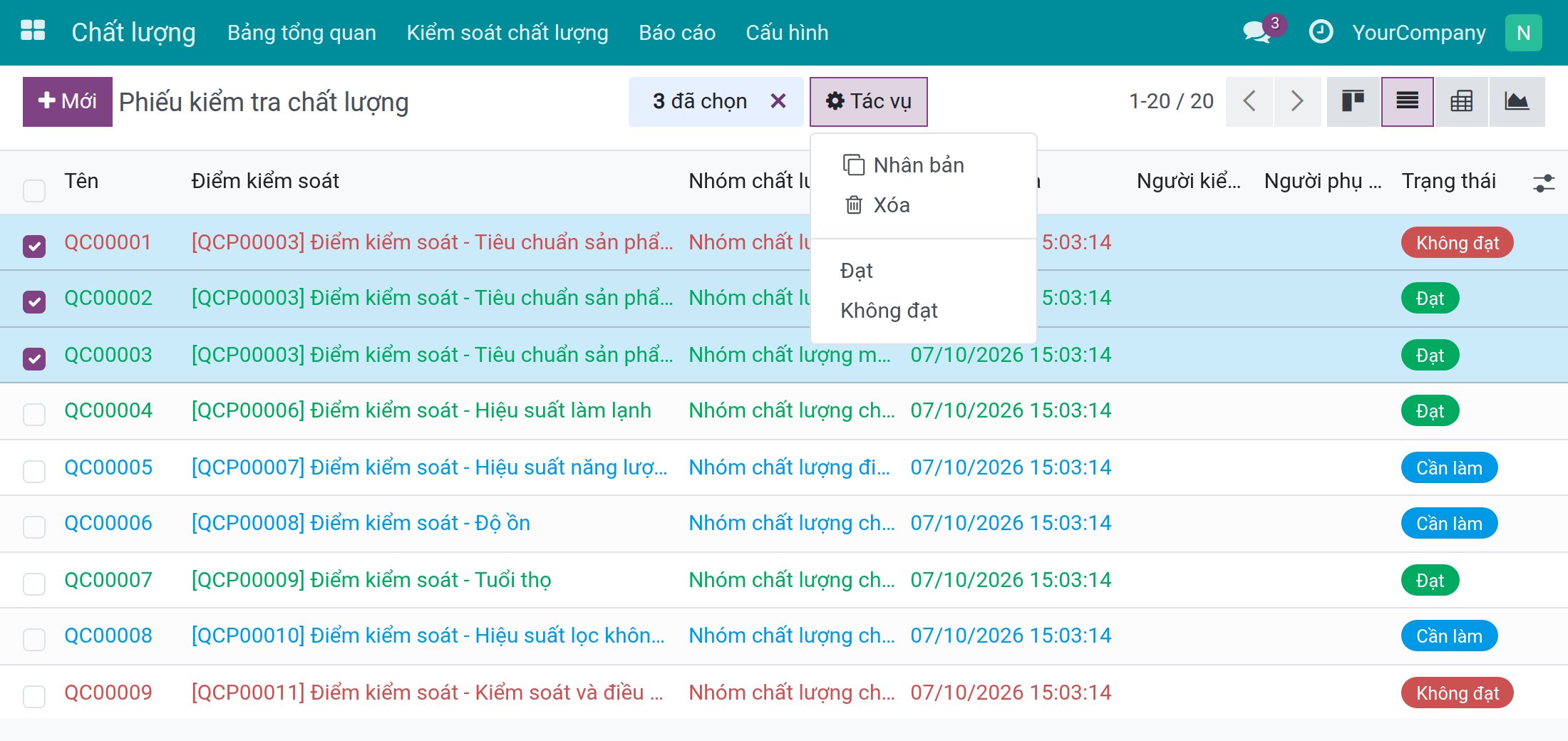Open the Báo cáo menu
This screenshot has height=741, width=1568.
coord(677,33)
